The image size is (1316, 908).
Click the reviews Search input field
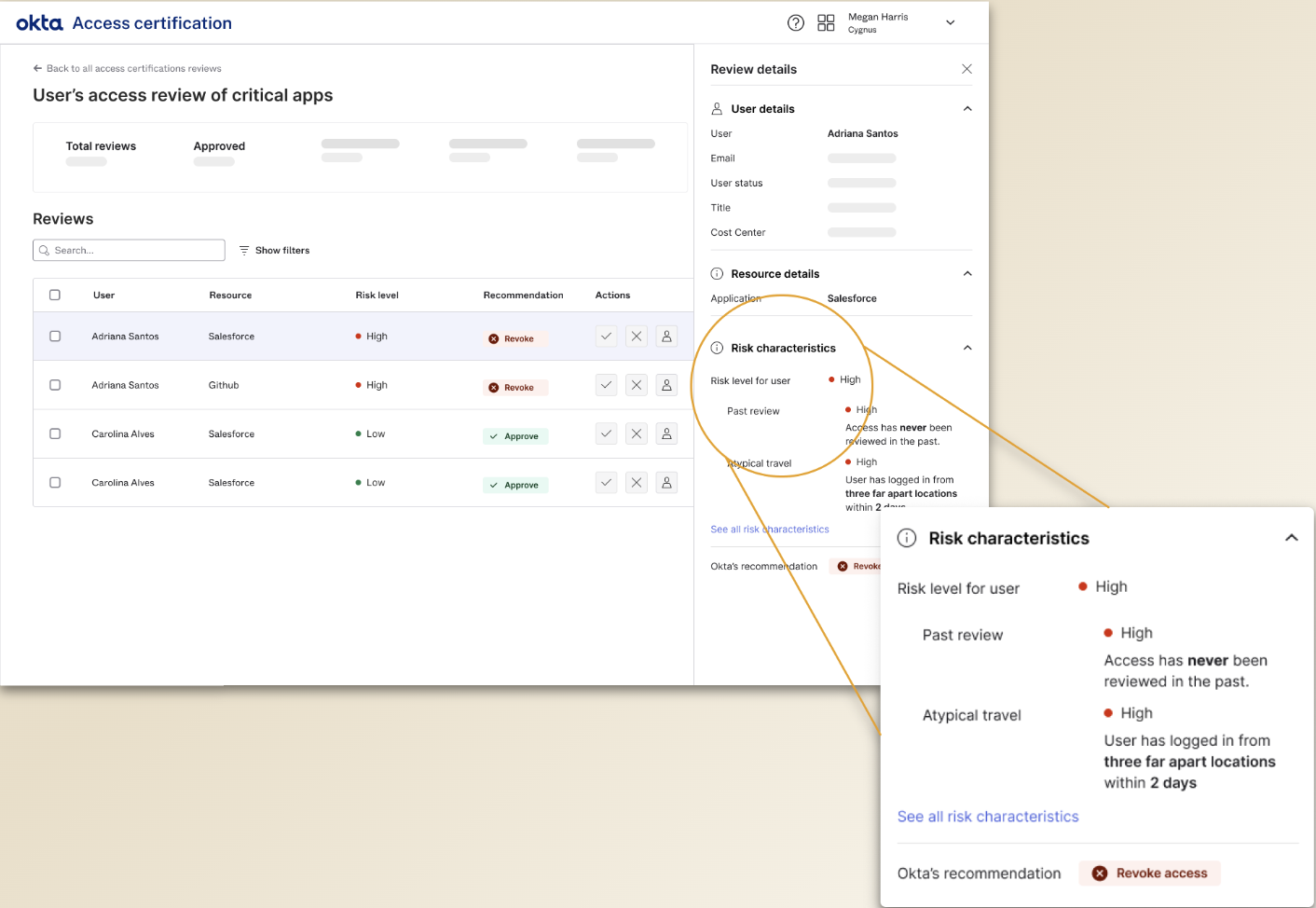130,251
